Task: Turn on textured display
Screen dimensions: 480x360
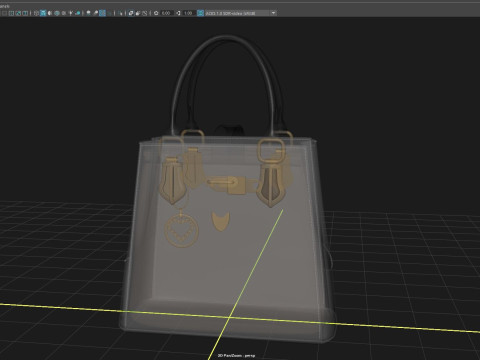Action: point(64,13)
